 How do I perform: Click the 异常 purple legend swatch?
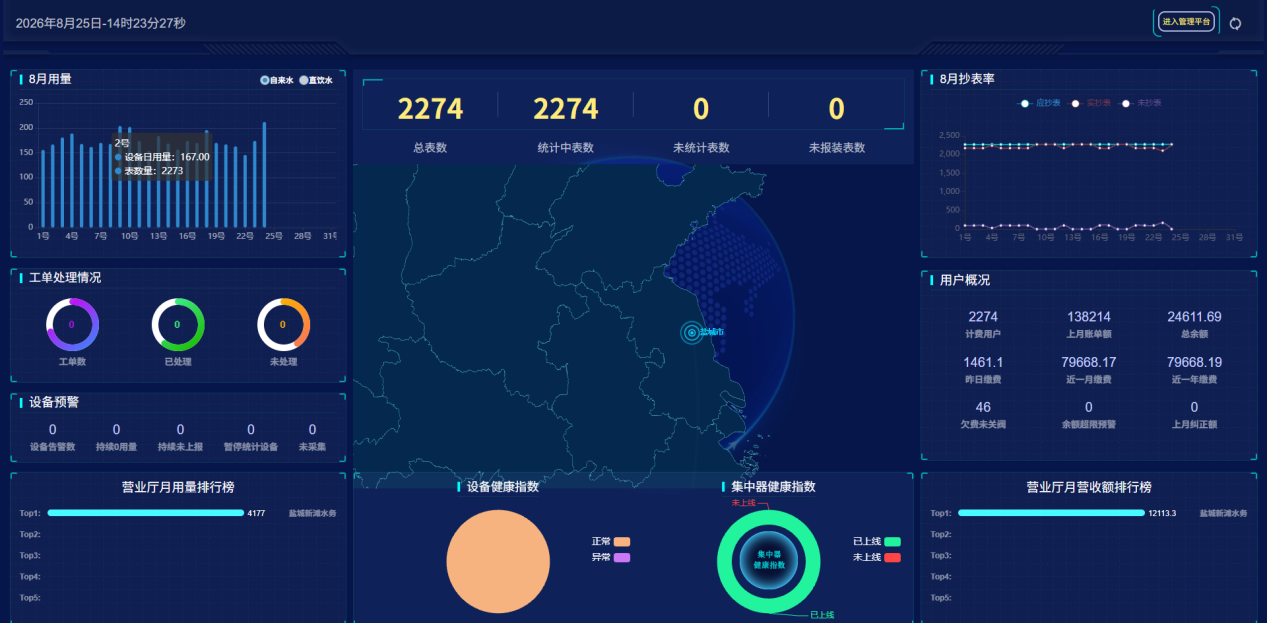(622, 557)
